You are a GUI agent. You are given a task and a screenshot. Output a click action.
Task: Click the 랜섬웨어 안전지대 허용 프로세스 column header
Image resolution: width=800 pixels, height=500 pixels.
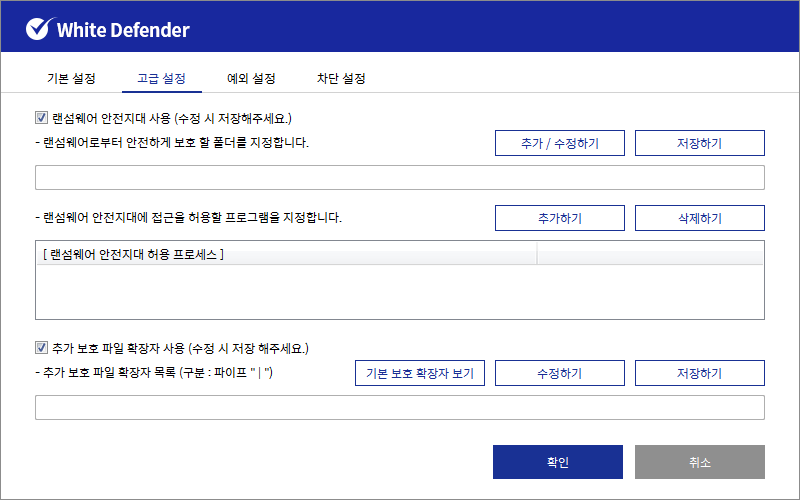click(x=286, y=254)
